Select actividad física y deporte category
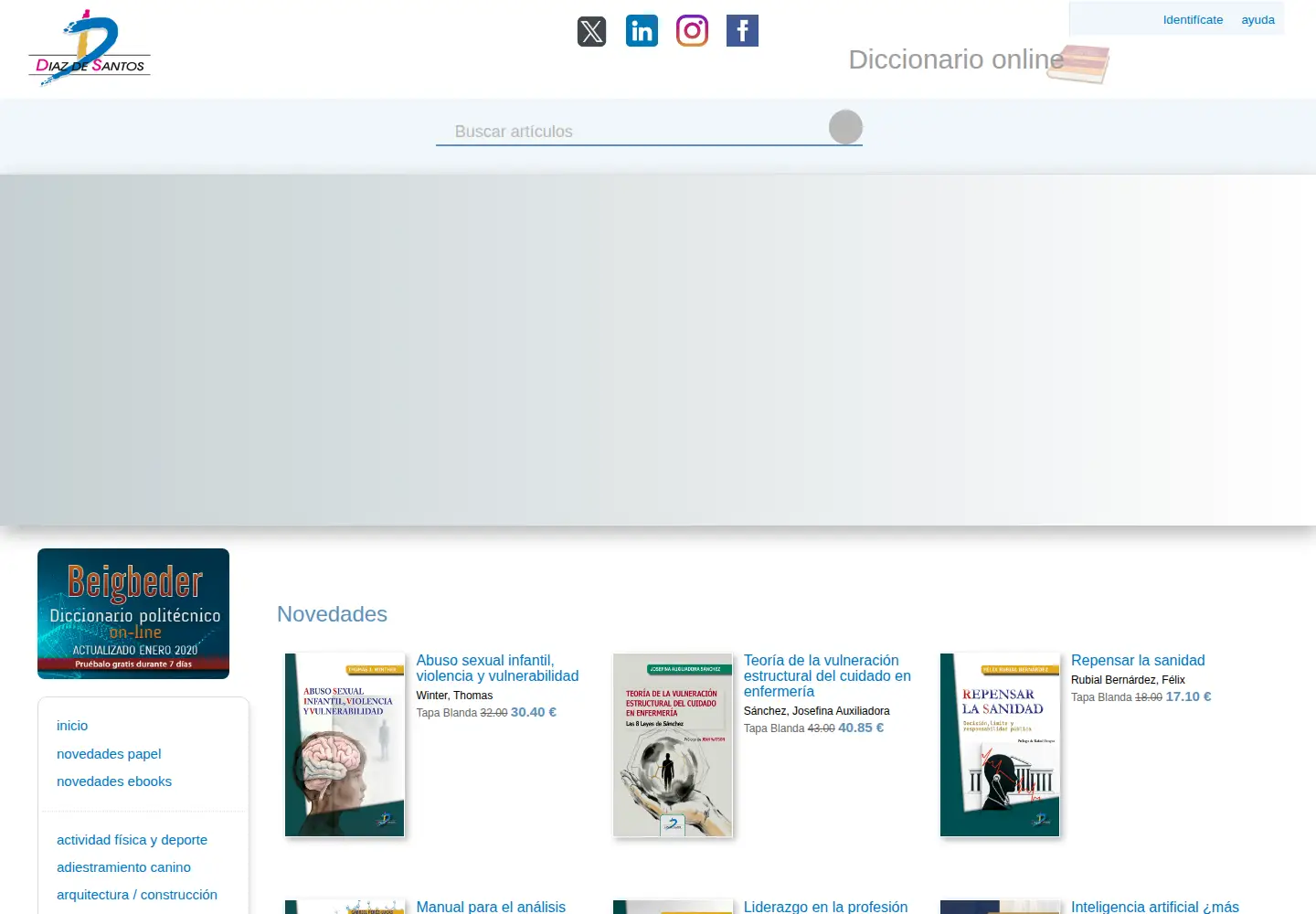Screen dimensions: 1316x914 pos(132,840)
